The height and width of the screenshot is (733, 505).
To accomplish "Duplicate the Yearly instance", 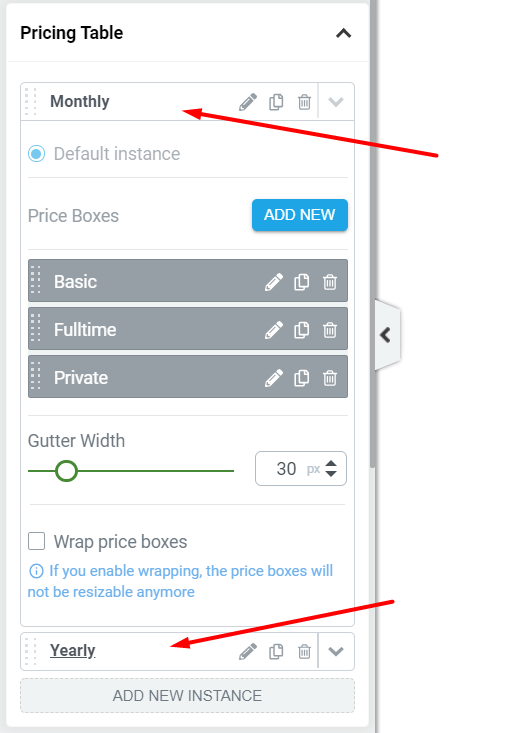I will 276,651.
